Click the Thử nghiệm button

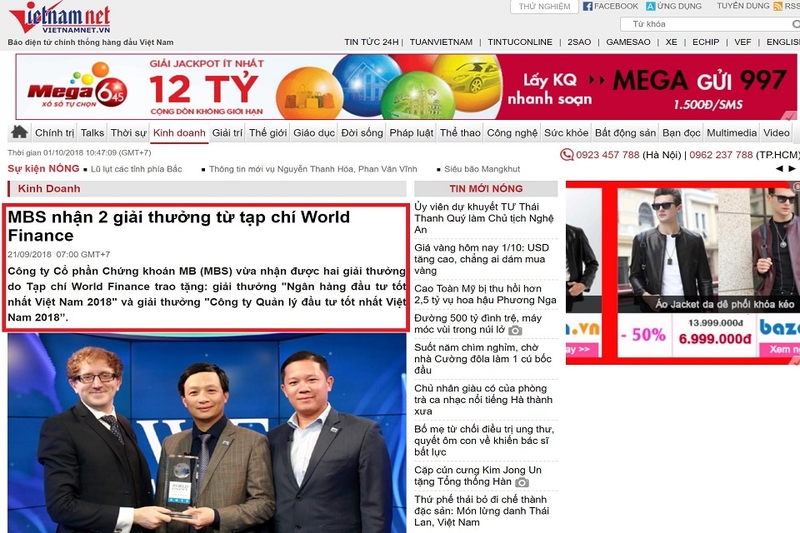click(544, 7)
